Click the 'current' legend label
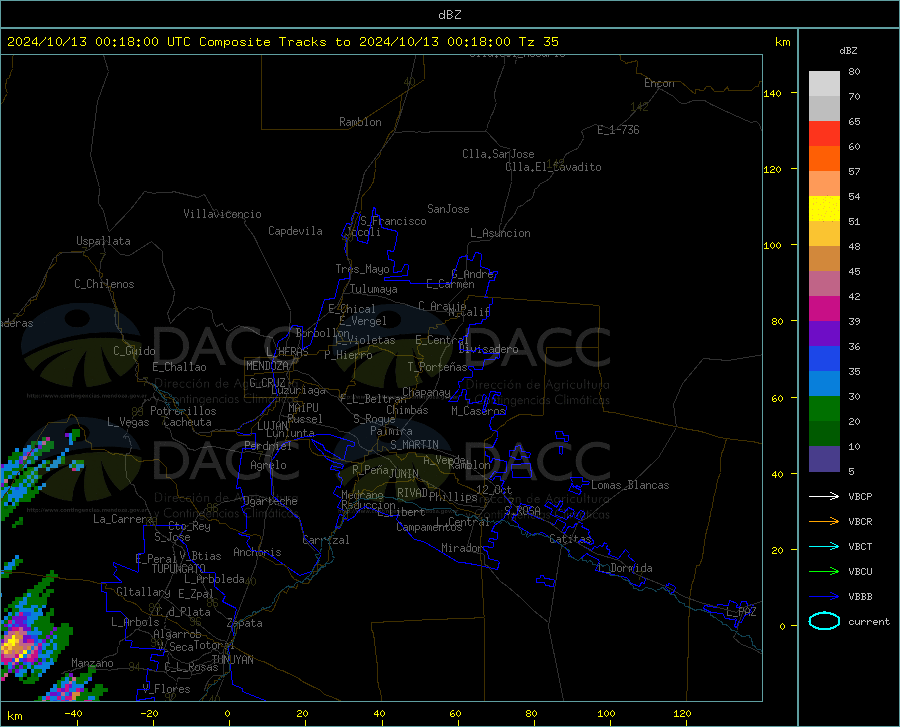Image resolution: width=900 pixels, height=727 pixels. coord(869,621)
